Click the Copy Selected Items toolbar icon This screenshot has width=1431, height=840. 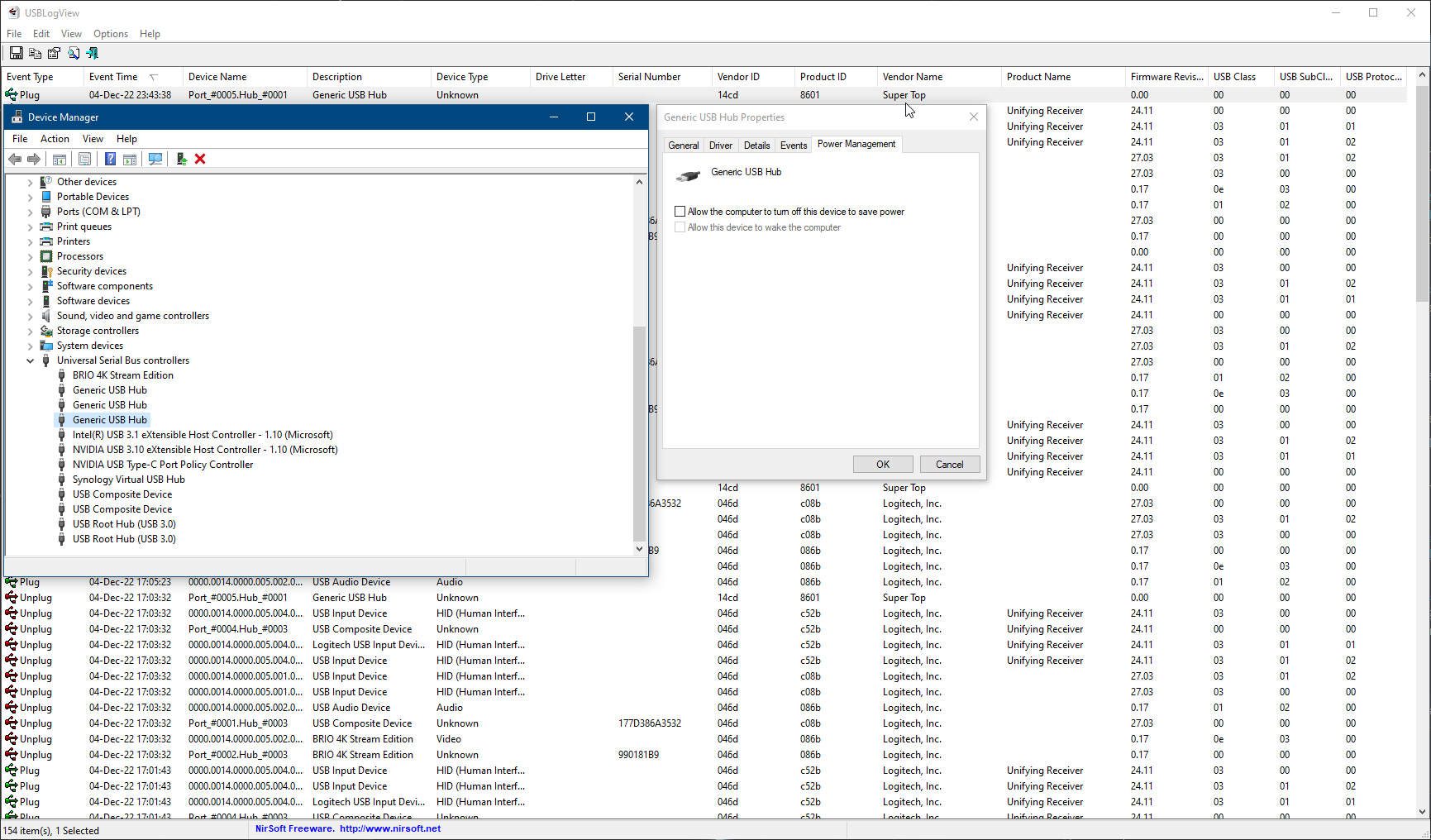(35, 53)
